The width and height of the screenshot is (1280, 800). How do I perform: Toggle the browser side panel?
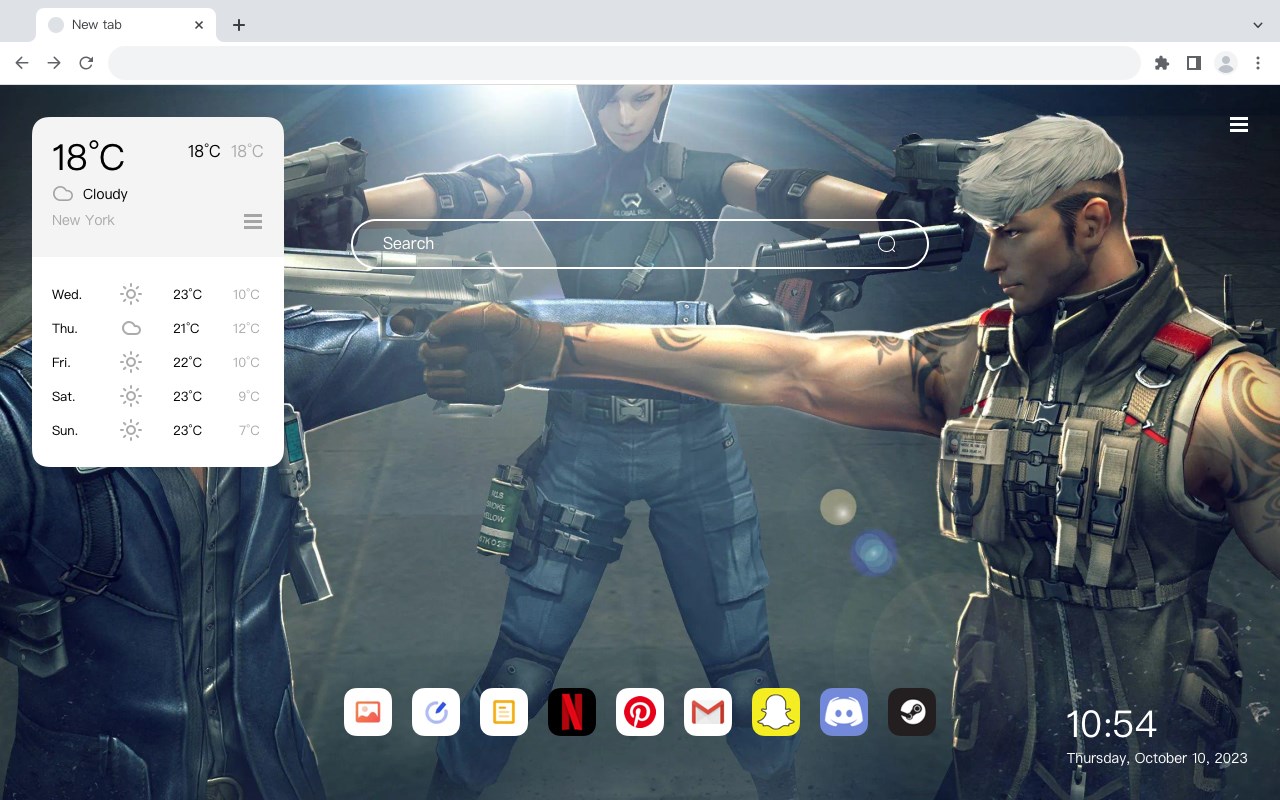tap(1193, 63)
